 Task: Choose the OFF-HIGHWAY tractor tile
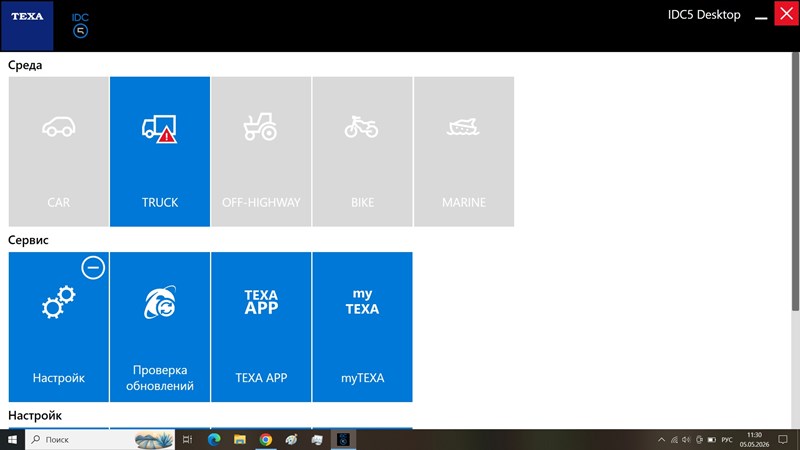click(x=261, y=152)
